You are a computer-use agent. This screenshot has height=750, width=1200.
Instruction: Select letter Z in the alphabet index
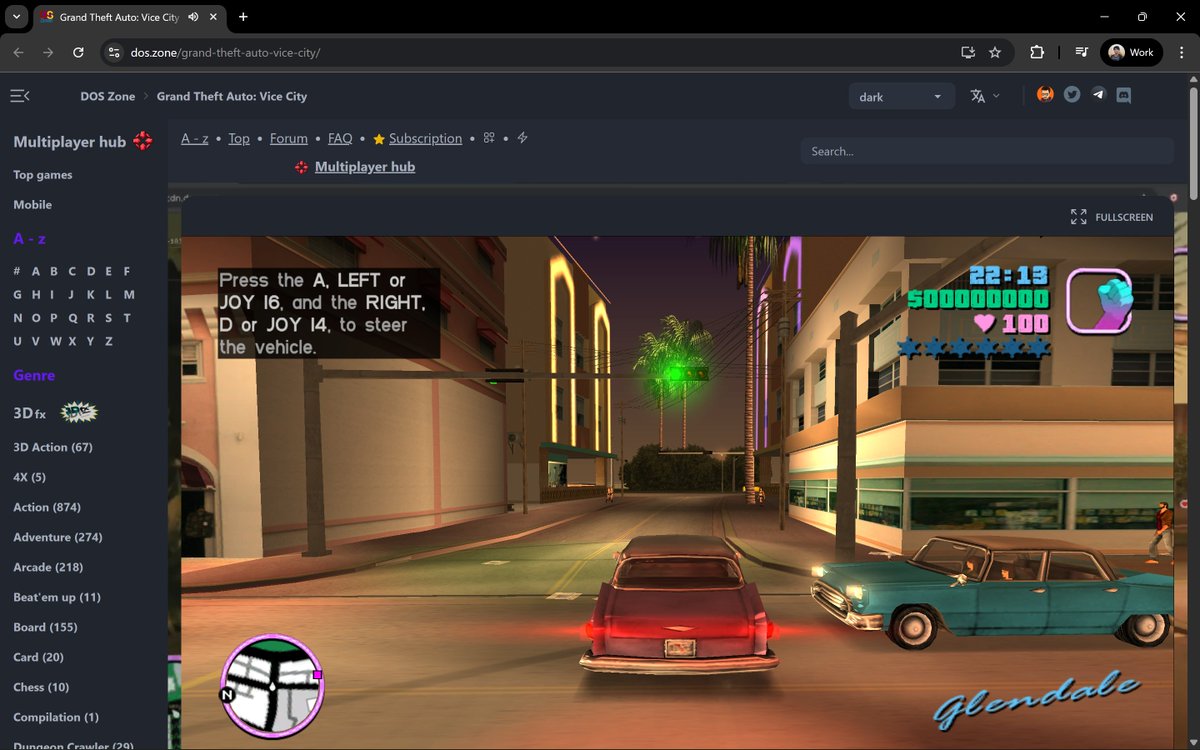(x=108, y=342)
